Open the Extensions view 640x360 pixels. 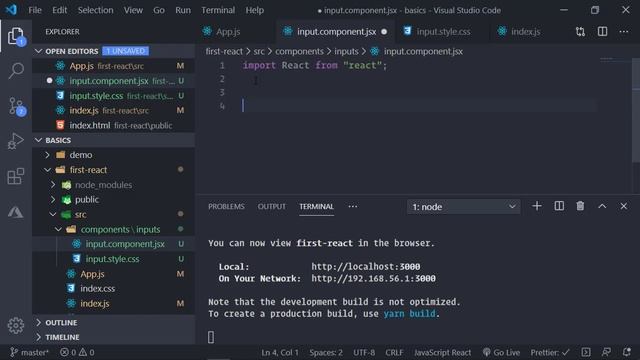16,176
